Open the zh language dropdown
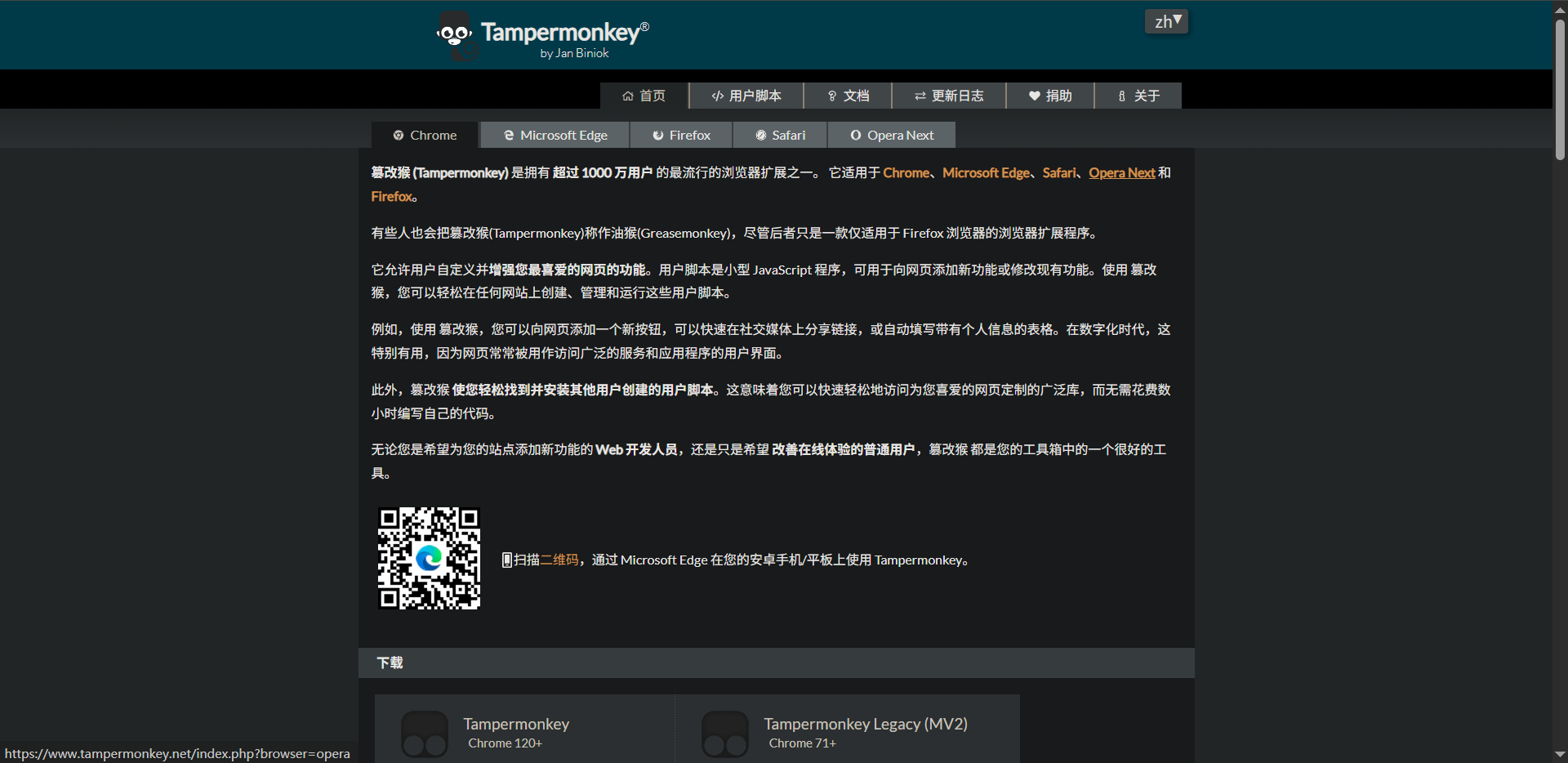Viewport: 1568px width, 763px height. click(1166, 22)
